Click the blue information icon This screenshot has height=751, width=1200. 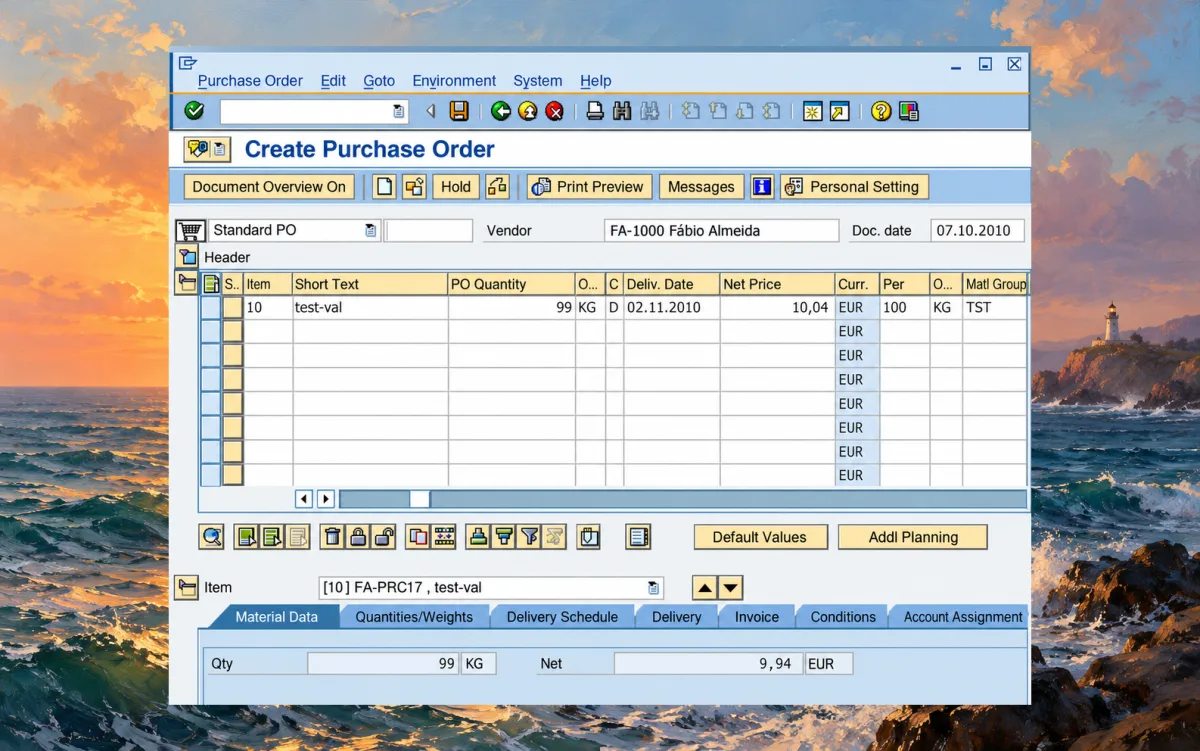tap(762, 187)
